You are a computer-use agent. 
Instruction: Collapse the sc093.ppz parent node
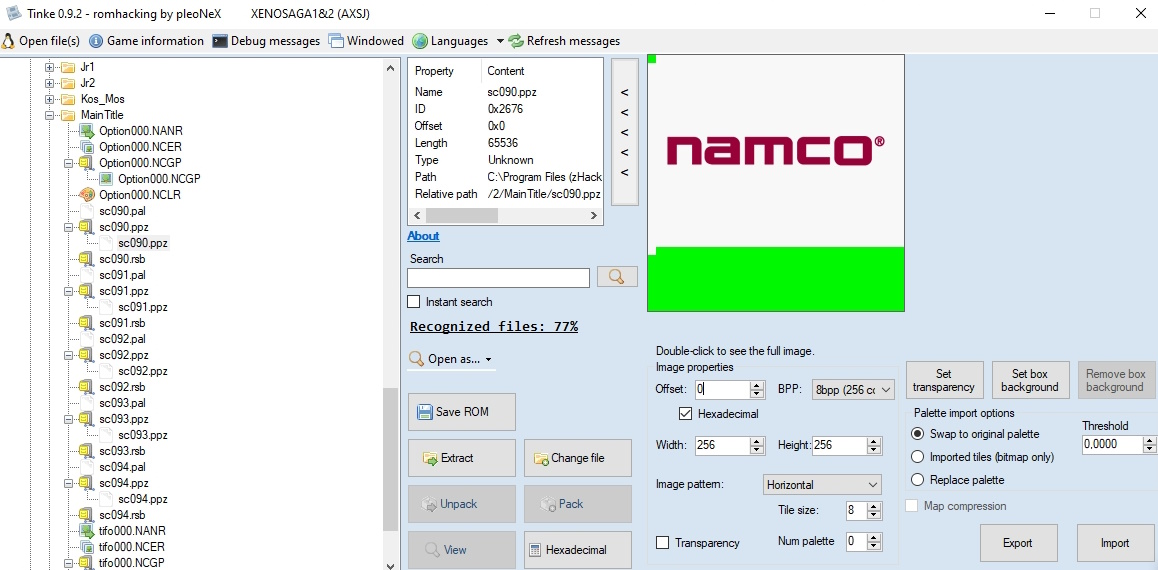(x=69, y=419)
